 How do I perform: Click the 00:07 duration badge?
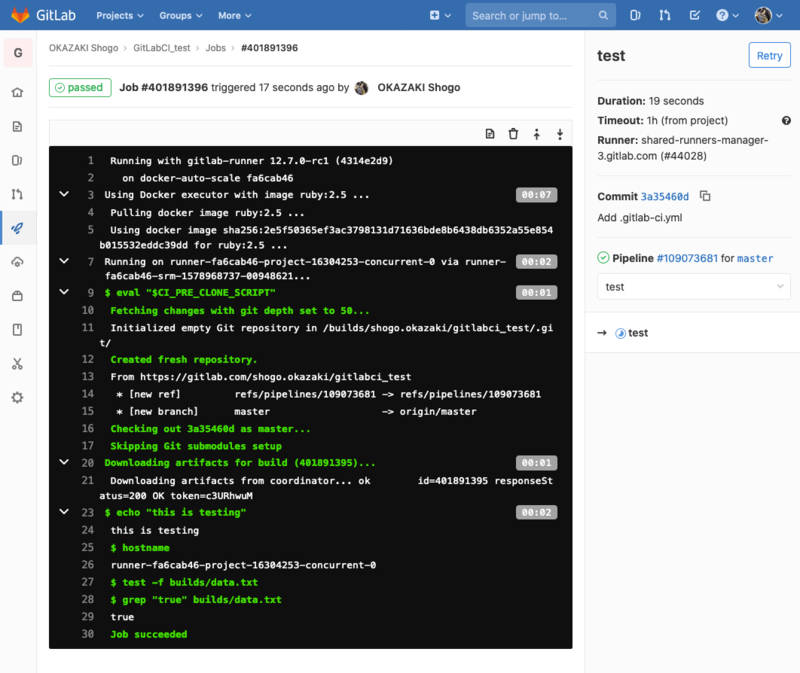[x=536, y=195]
